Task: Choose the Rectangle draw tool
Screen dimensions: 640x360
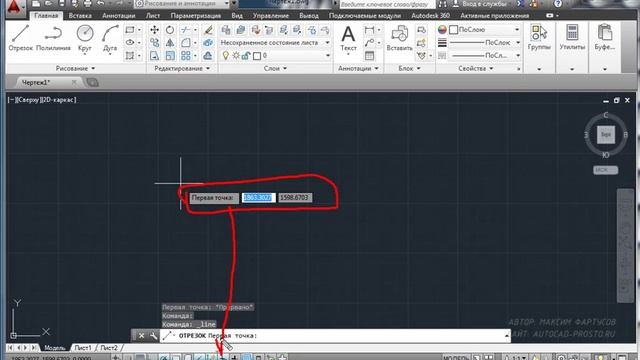Action: (130, 30)
